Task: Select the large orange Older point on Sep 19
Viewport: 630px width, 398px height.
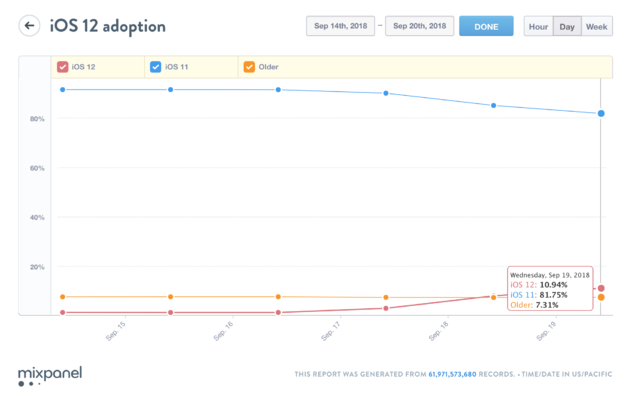Action: [x=601, y=298]
